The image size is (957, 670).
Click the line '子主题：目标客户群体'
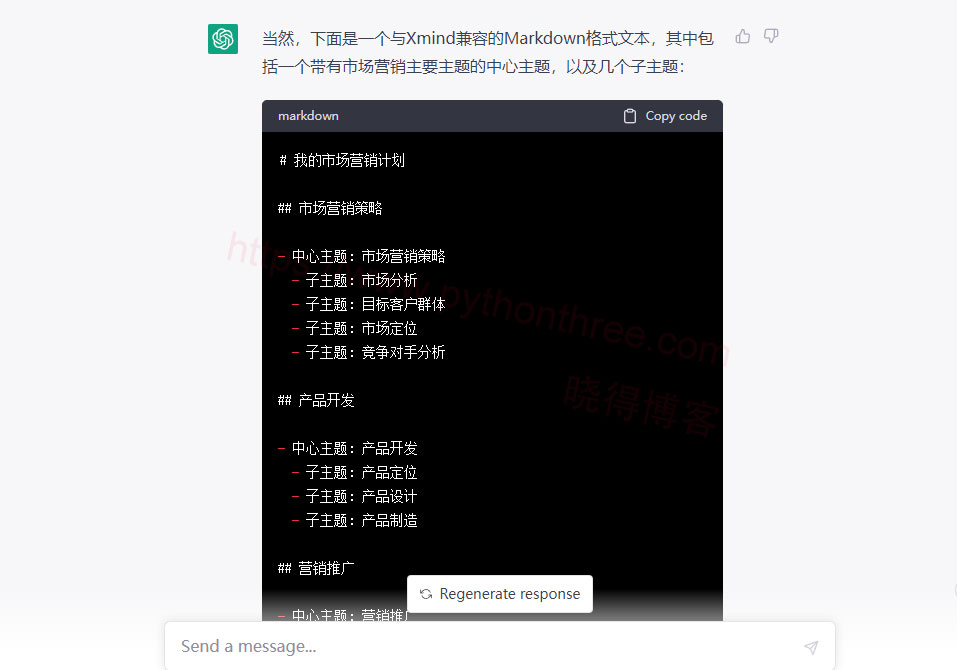tap(375, 304)
